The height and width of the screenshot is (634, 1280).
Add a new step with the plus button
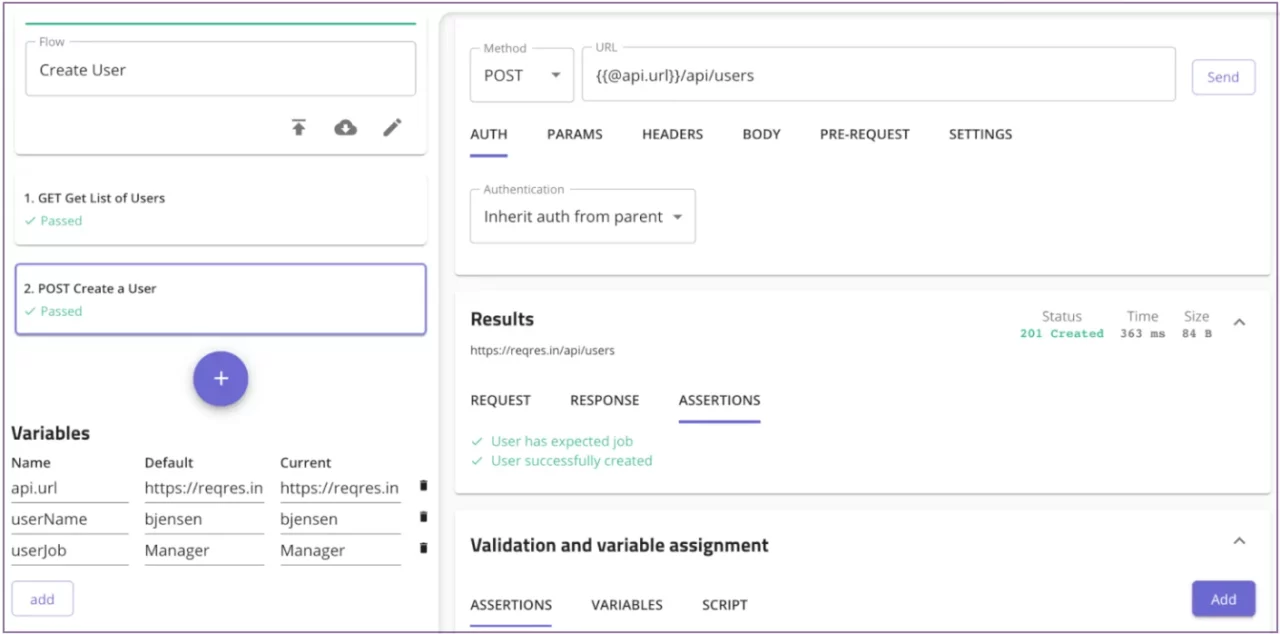(220, 378)
